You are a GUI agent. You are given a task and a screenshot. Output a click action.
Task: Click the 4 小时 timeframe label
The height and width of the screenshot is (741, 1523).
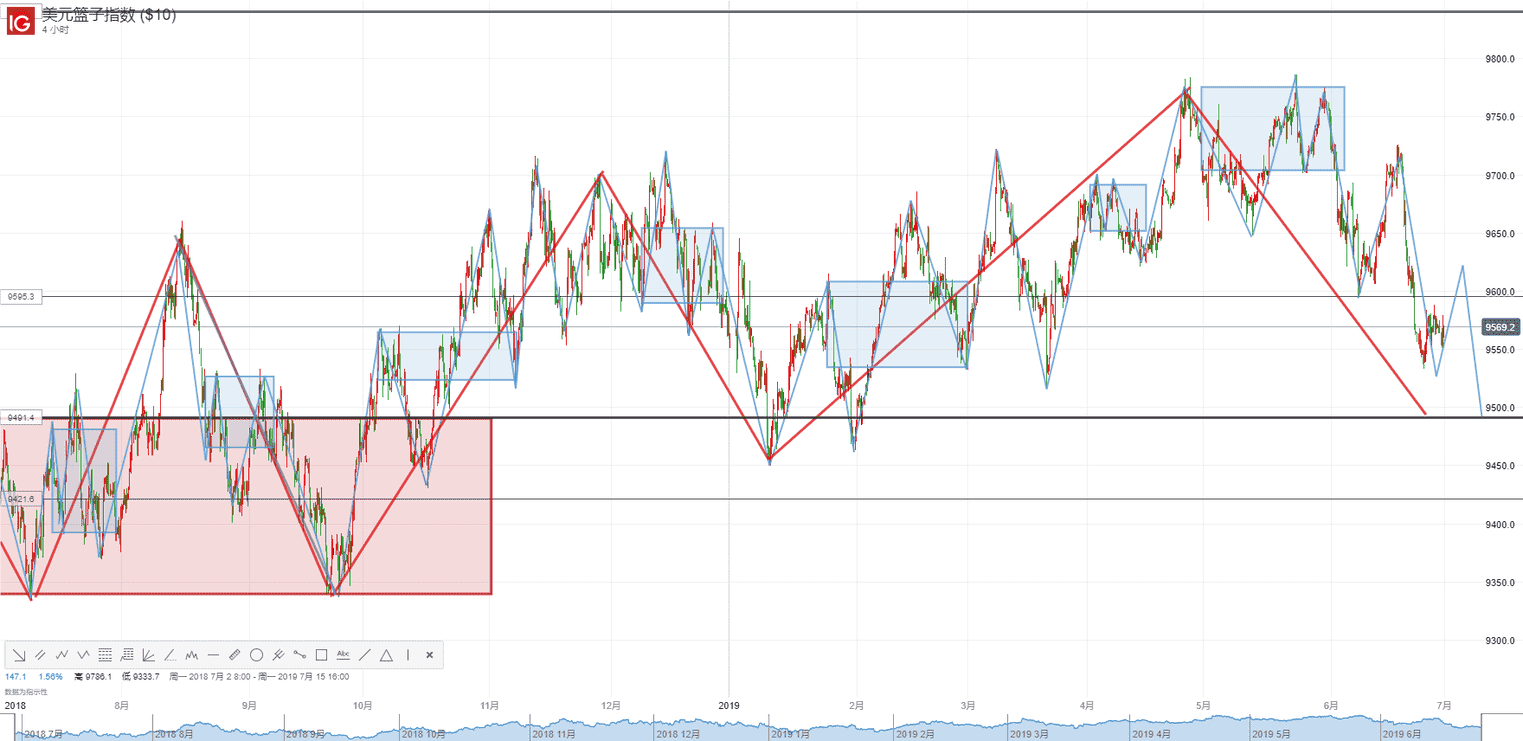pos(55,30)
